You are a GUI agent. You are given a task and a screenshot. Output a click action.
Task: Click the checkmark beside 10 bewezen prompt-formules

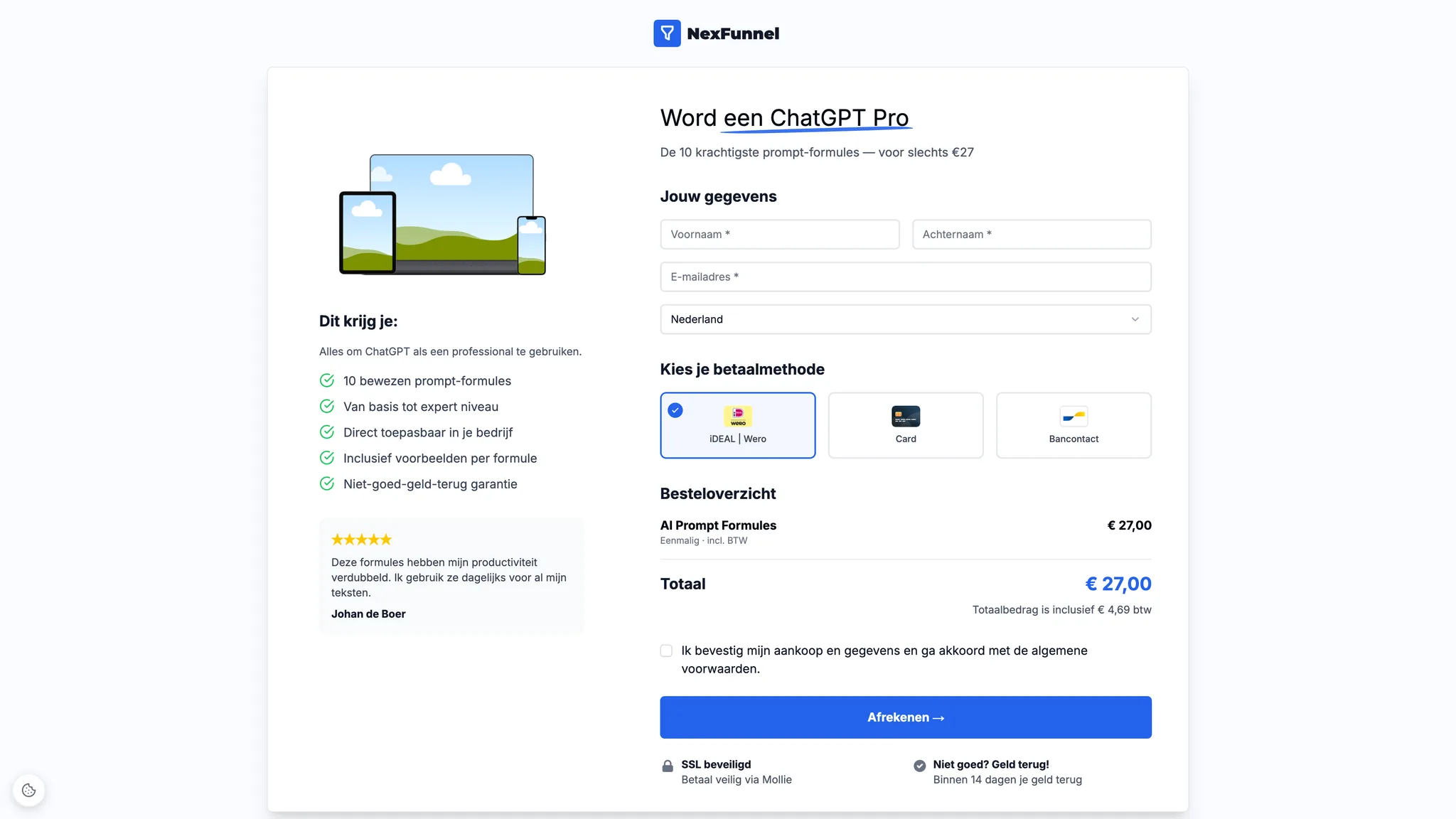(327, 380)
